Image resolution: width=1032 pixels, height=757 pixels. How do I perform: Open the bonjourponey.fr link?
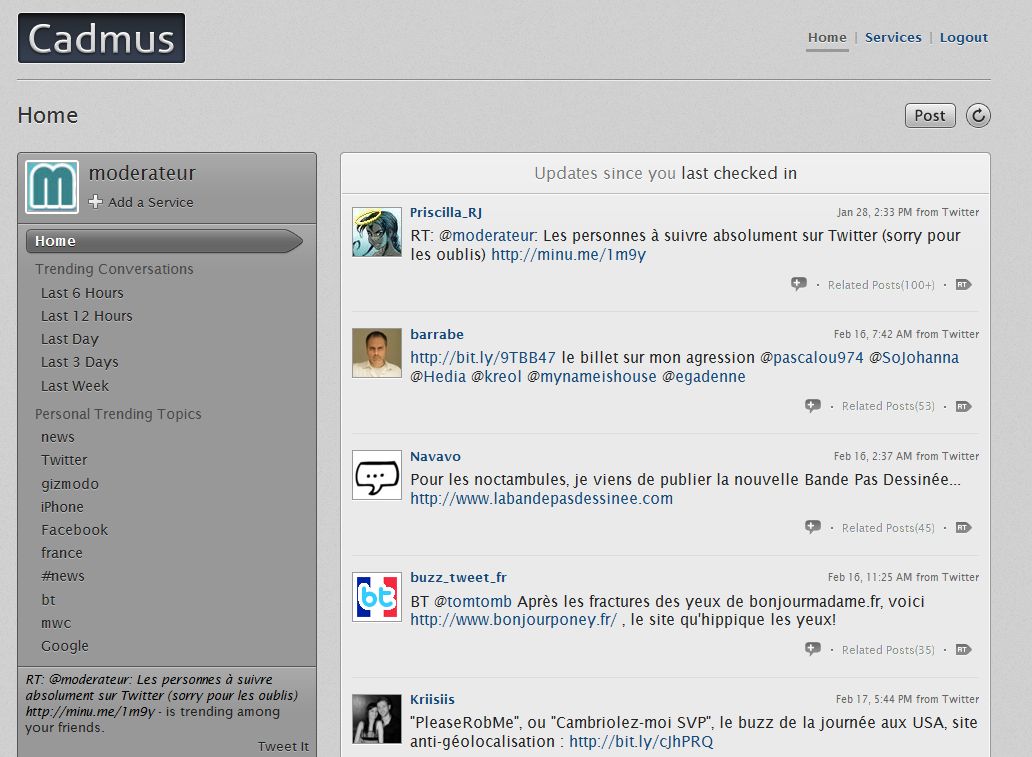(x=513, y=619)
